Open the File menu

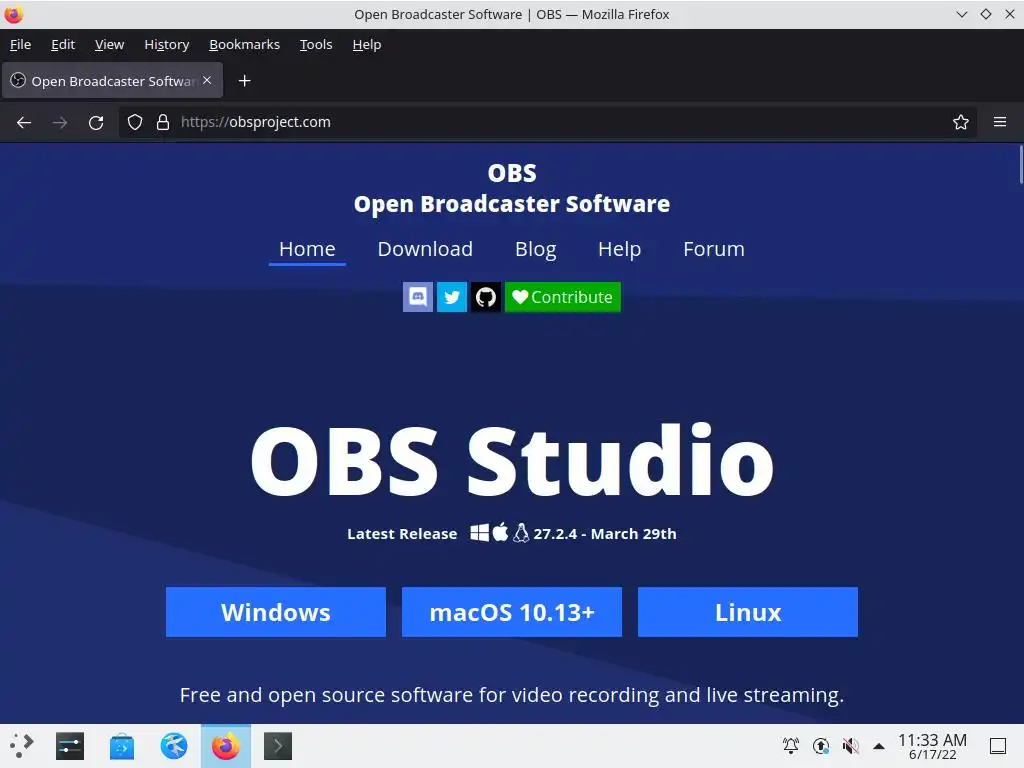pyautogui.click(x=20, y=44)
